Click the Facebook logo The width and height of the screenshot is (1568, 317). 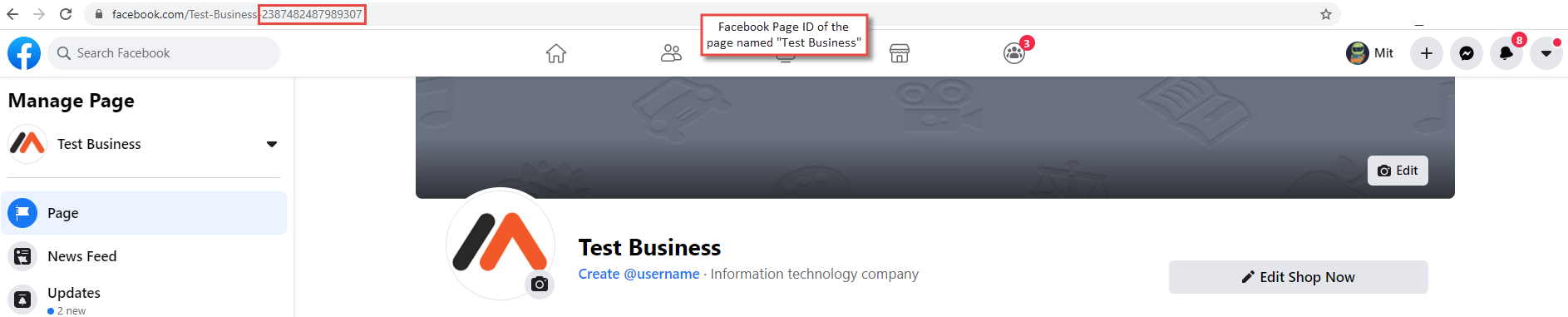(x=24, y=53)
